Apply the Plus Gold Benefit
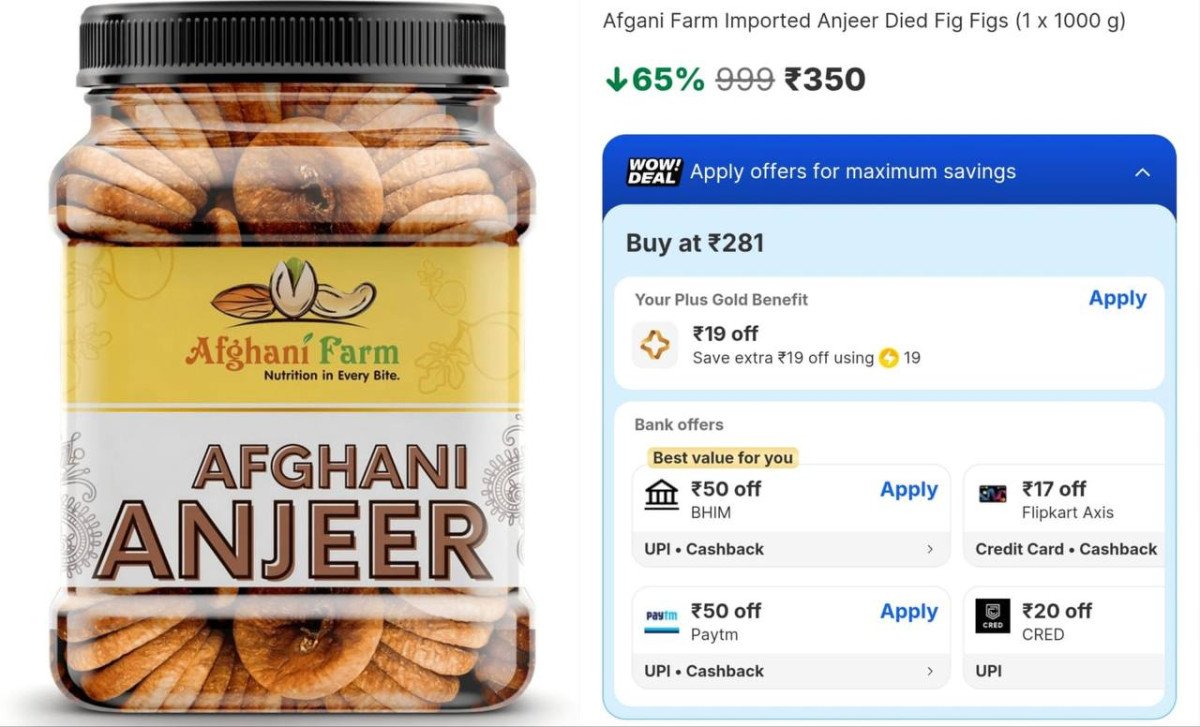1200x727 pixels. (x=1117, y=298)
